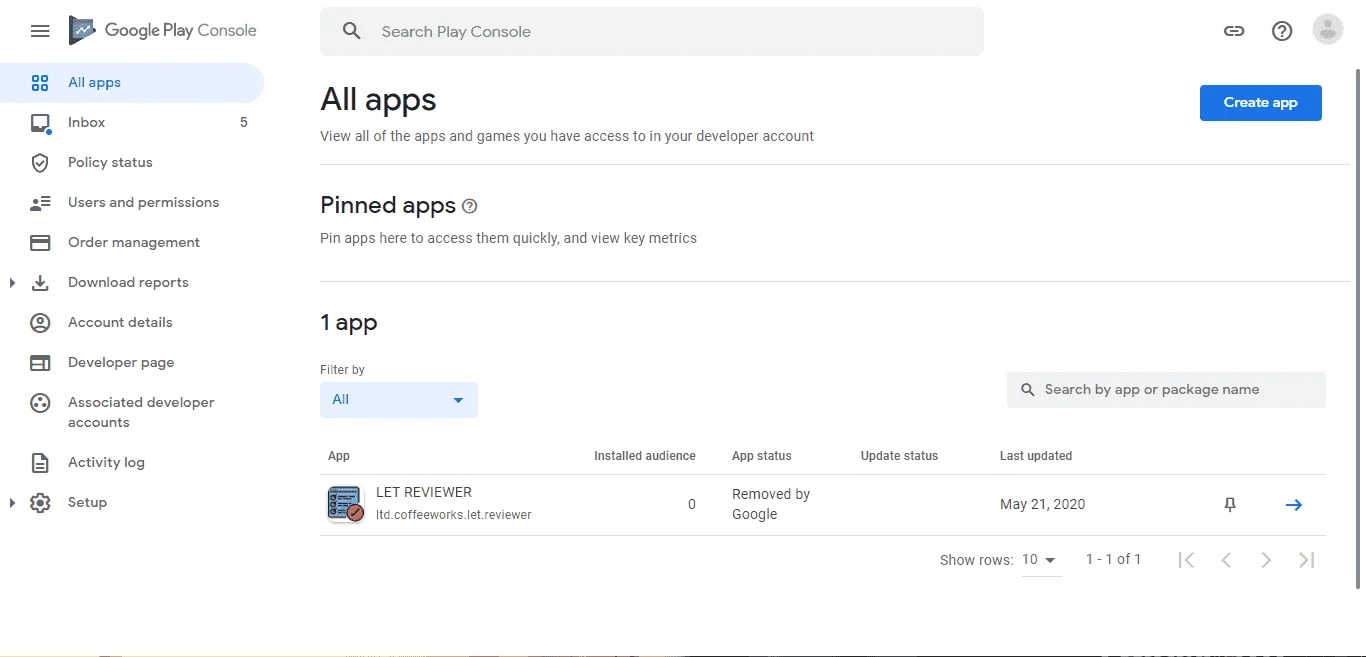Click package name ltd.coffeeworks.let.reviewer
The height and width of the screenshot is (657, 1366).
[454, 515]
